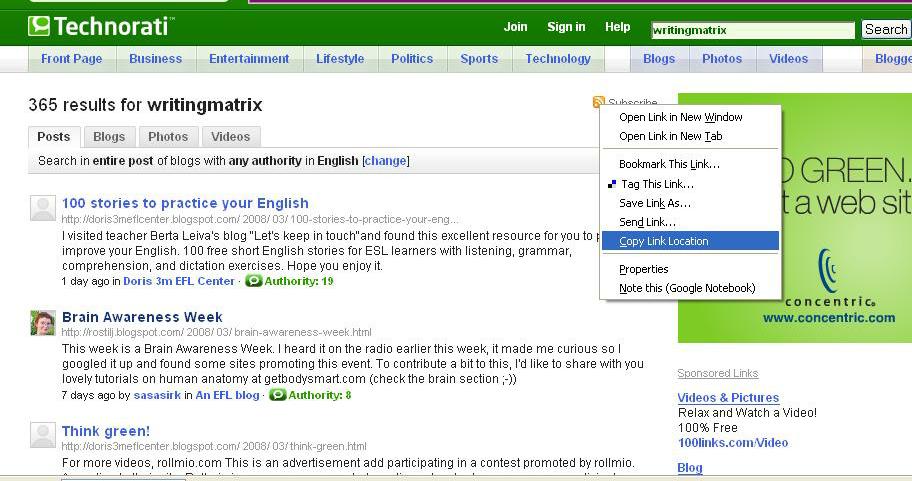Click avatar next to 100 stories post
The height and width of the screenshot is (481, 912).
(43, 208)
